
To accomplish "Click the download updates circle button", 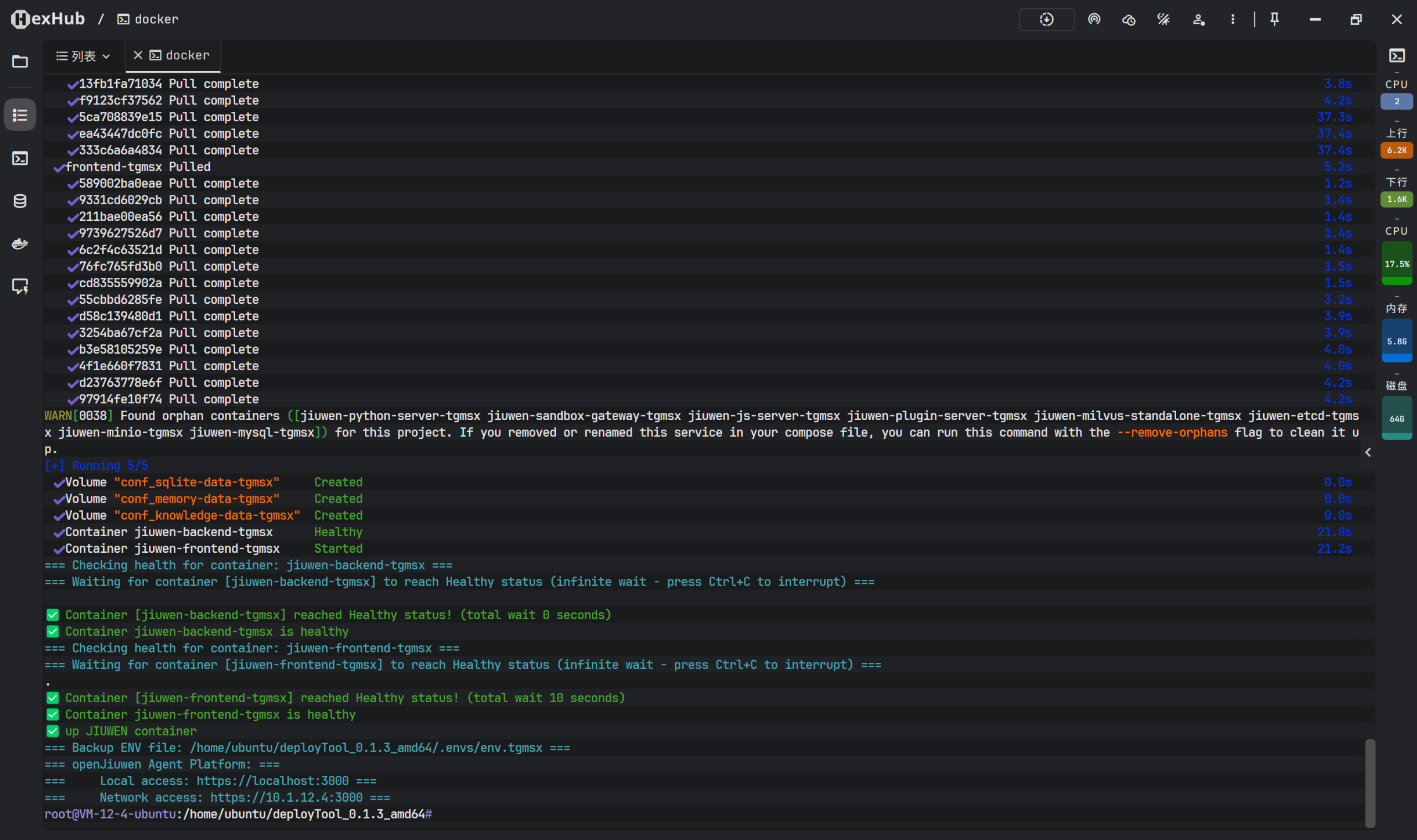I will (x=1046, y=19).
